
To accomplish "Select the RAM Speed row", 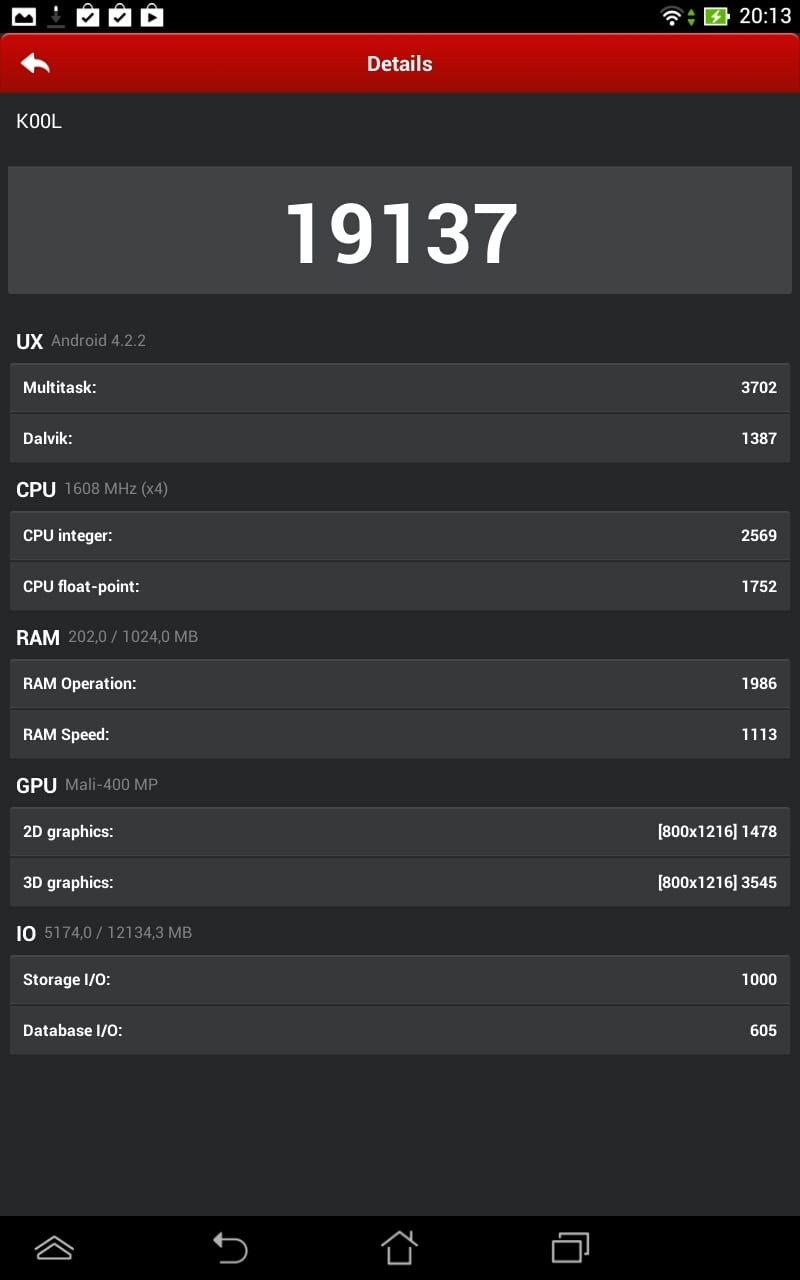I will tap(400, 734).
